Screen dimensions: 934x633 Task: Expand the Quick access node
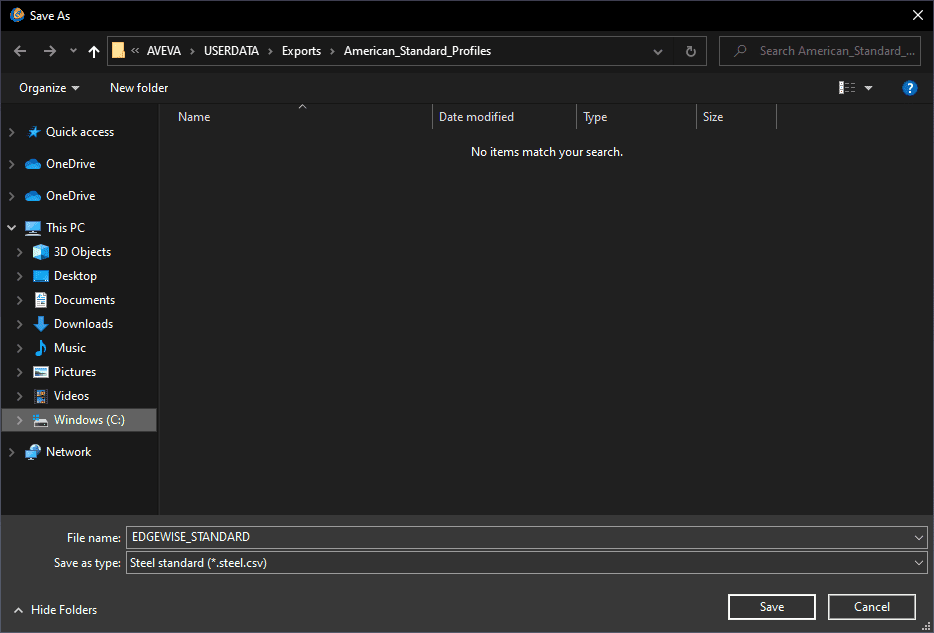coord(11,132)
